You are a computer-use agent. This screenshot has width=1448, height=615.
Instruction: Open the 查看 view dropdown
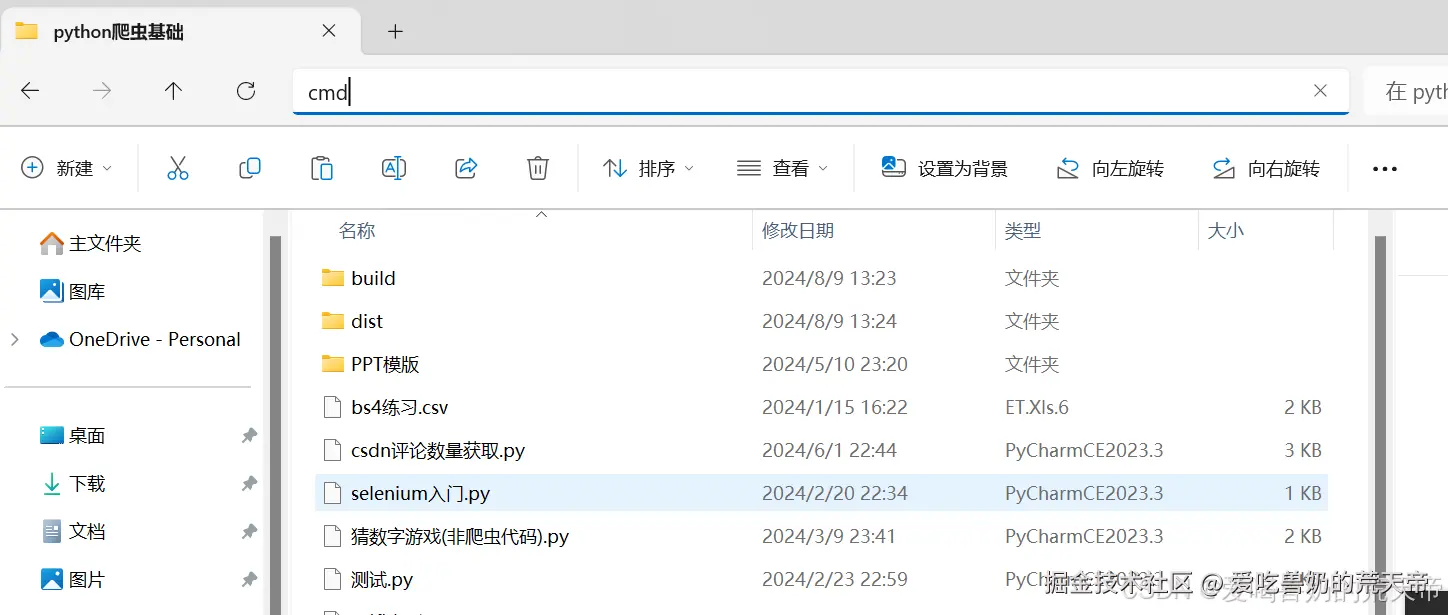(784, 168)
